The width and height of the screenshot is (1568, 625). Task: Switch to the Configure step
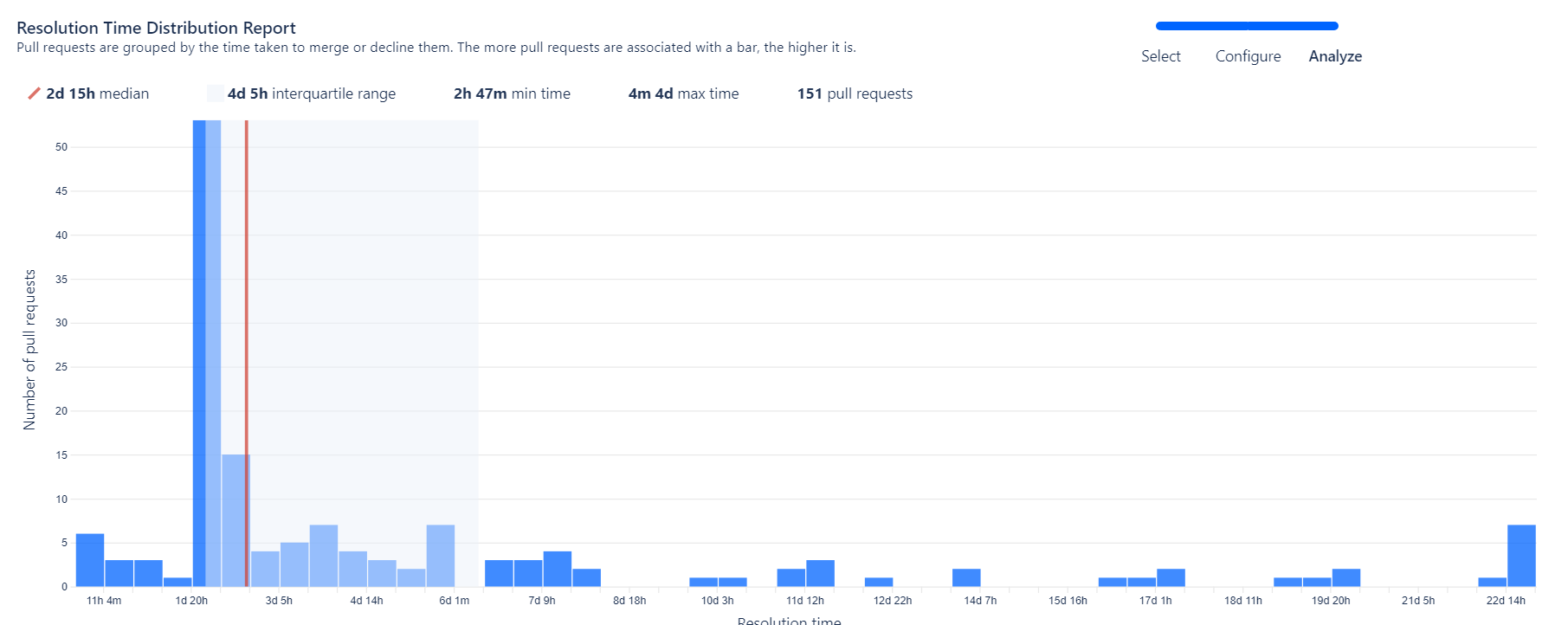pyautogui.click(x=1248, y=56)
